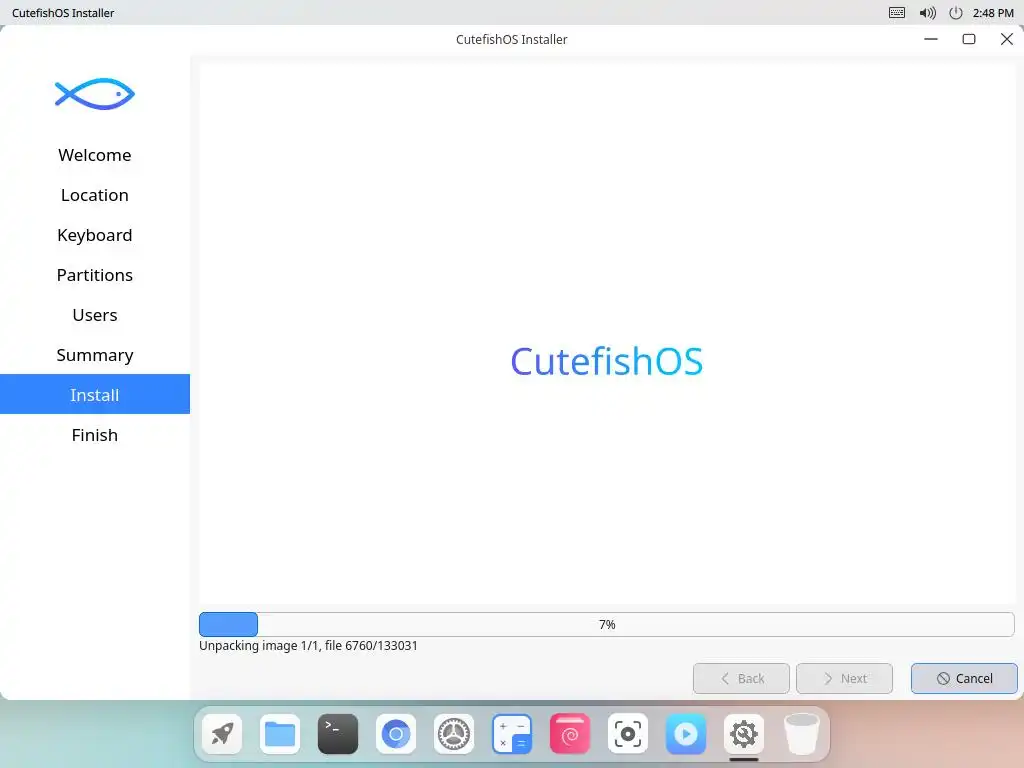Select the Location step in sidebar

coord(95,195)
